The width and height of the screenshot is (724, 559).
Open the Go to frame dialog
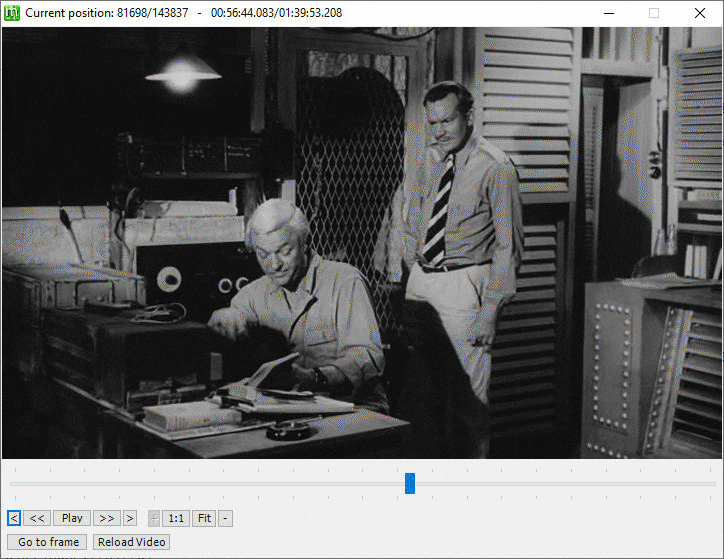pos(47,542)
